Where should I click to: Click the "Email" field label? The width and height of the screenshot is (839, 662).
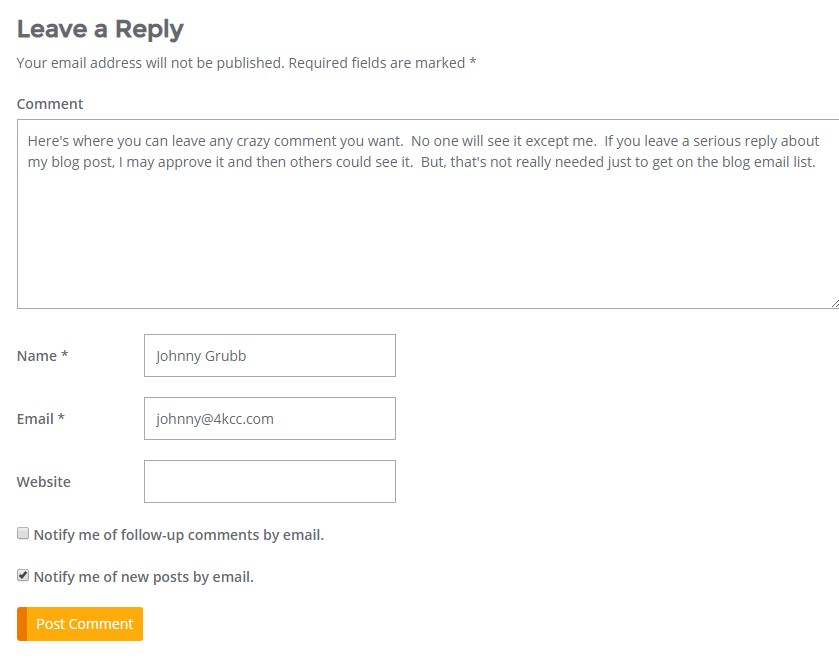[35, 419]
